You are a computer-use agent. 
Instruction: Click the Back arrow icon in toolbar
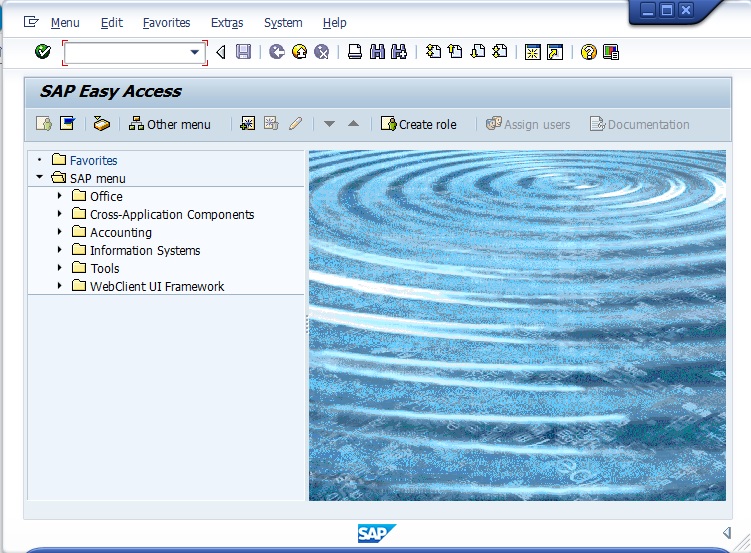coord(277,52)
